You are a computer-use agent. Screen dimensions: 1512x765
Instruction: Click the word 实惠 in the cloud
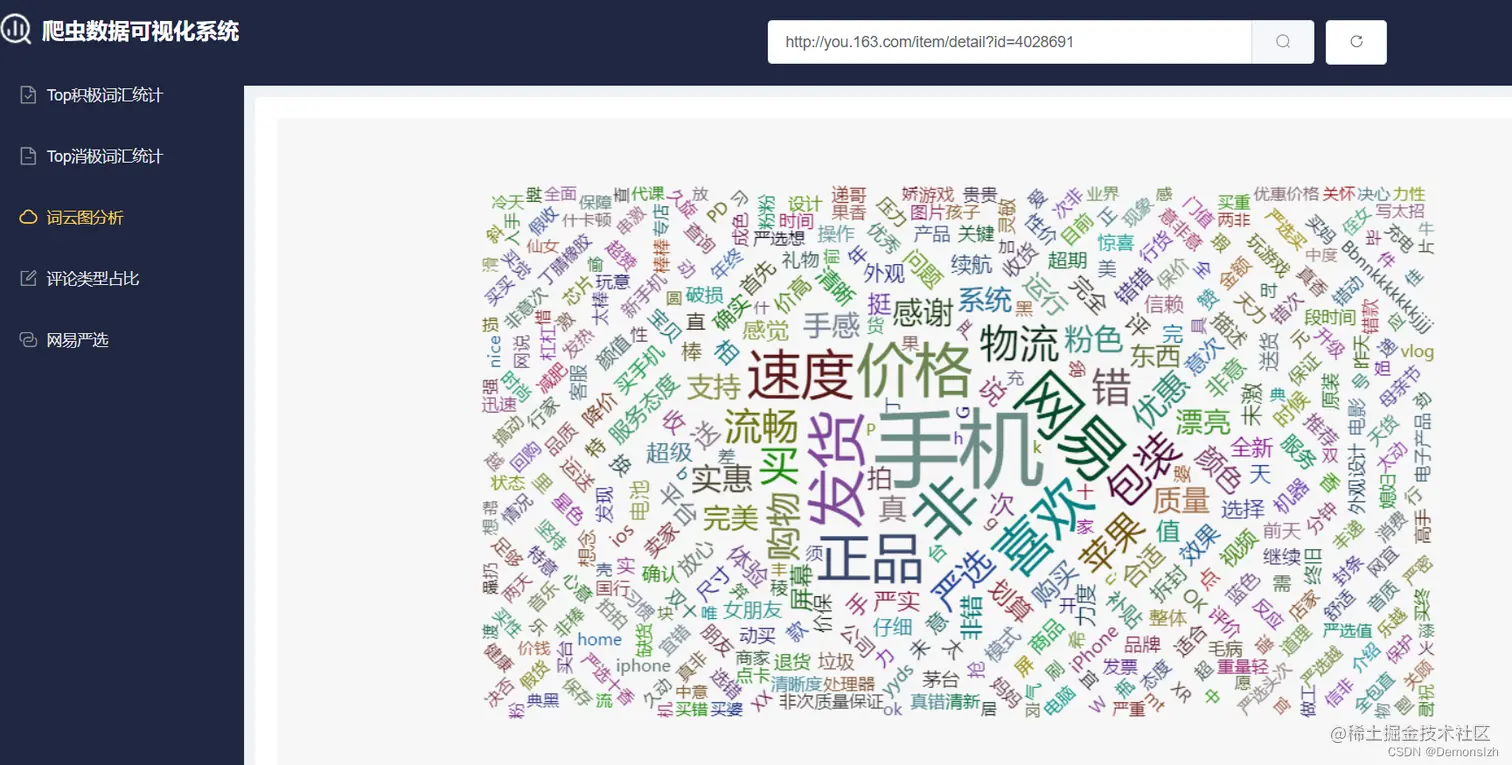click(x=721, y=478)
